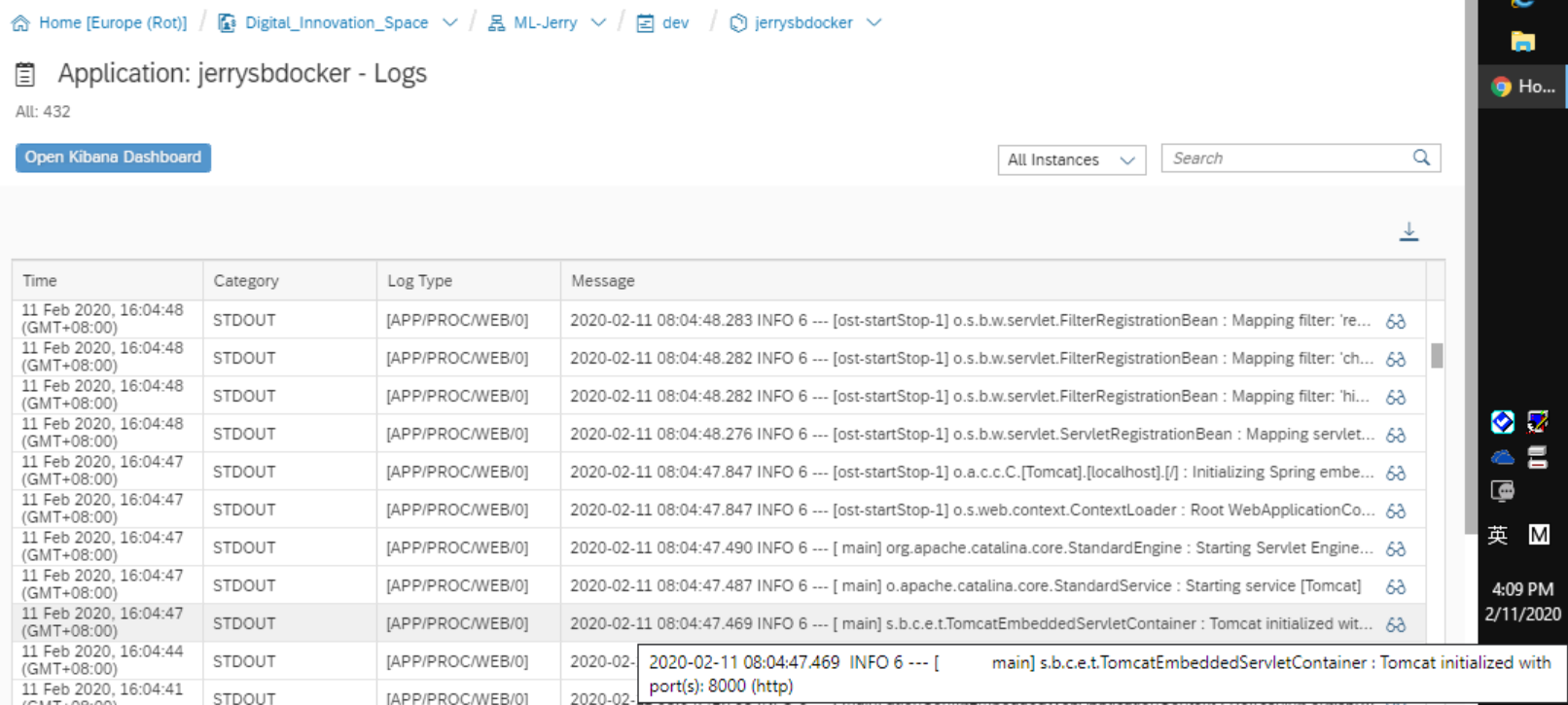Screen dimensions: 1568x705
Task: Switch to the Chrome 'Ho...' taskbar window
Action: pyautogui.click(x=1523, y=87)
